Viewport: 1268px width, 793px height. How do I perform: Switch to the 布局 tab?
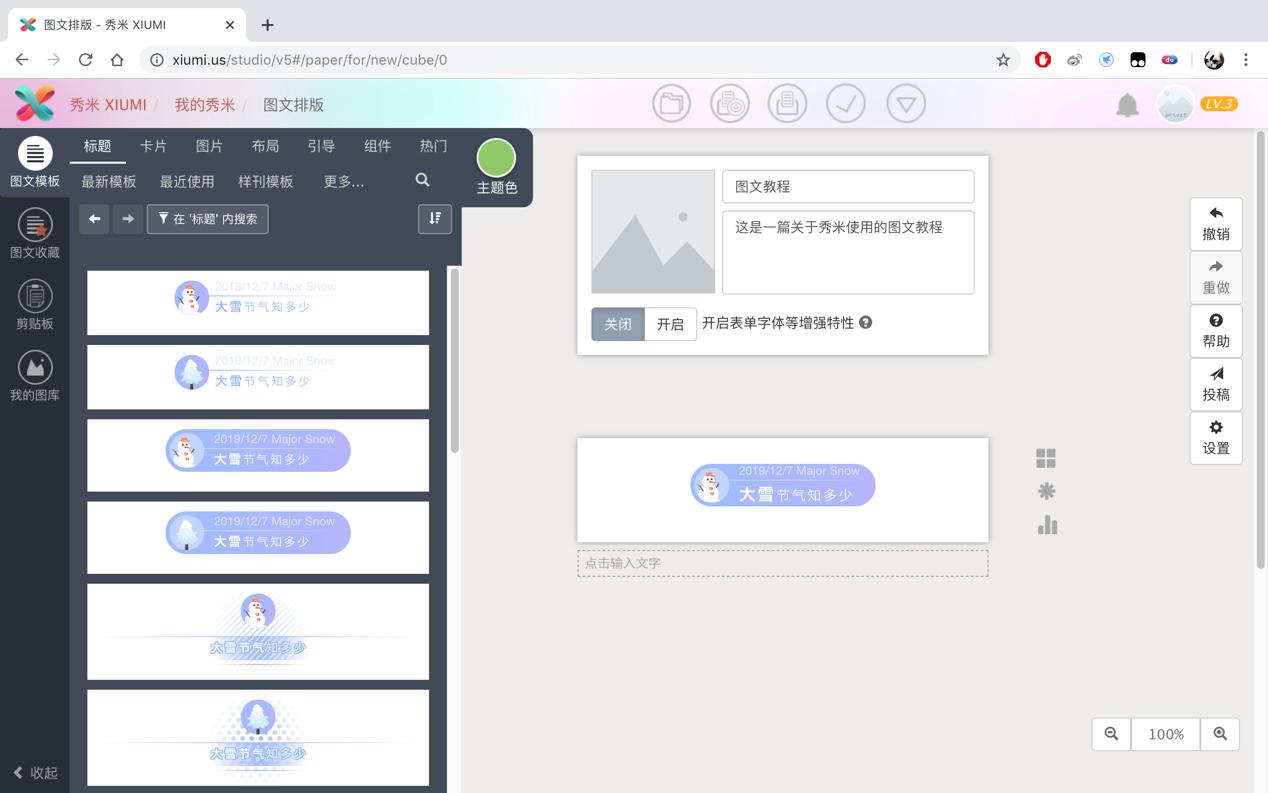tap(265, 146)
